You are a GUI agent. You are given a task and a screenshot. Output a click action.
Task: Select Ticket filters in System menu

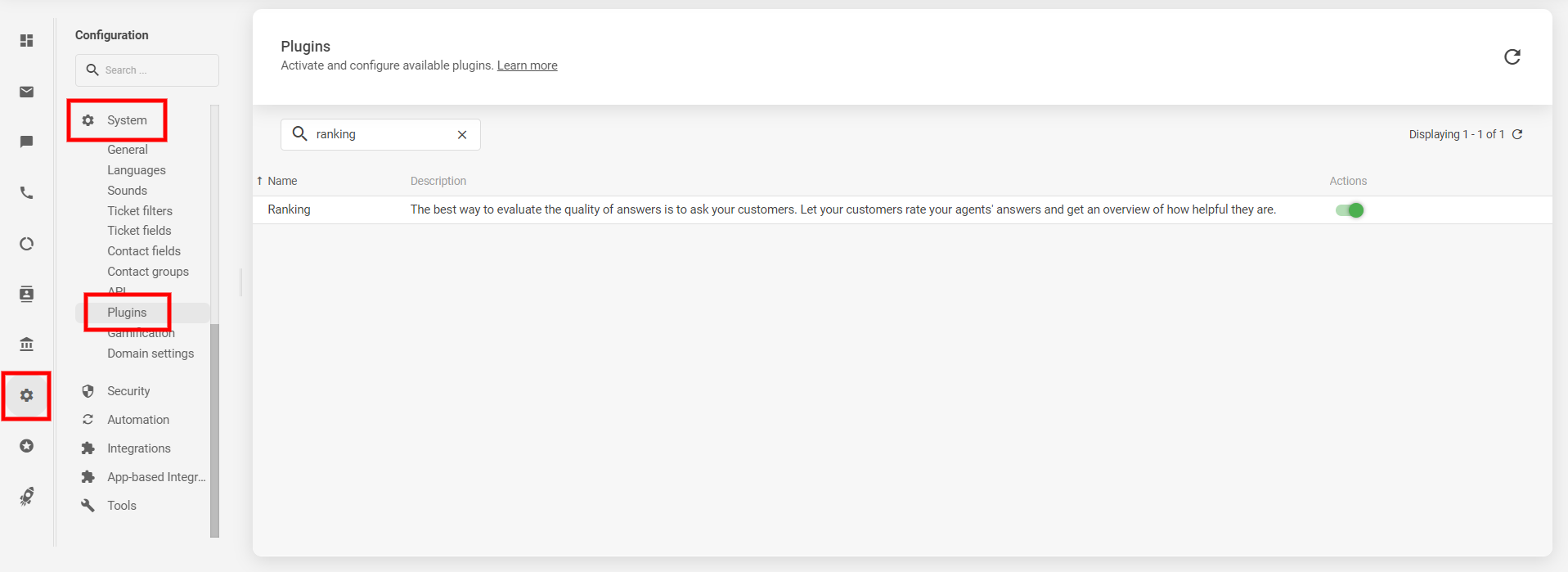(x=140, y=211)
